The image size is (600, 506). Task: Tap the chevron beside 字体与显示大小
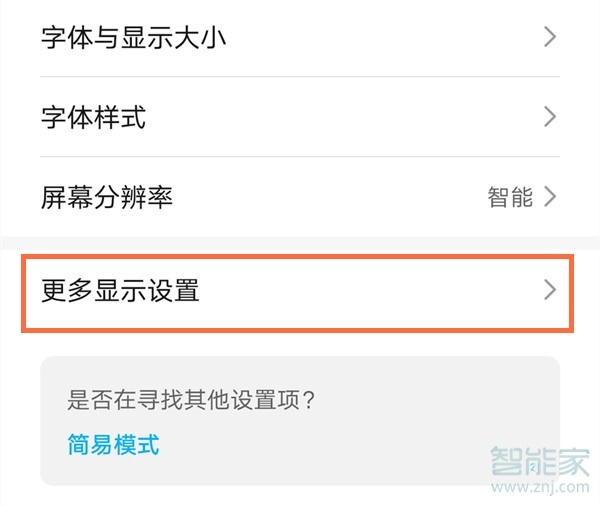pos(549,38)
